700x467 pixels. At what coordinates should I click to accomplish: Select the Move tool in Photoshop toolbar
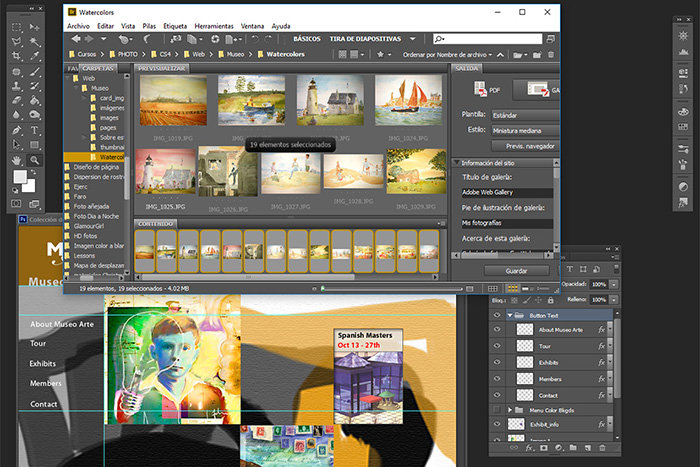click(34, 27)
